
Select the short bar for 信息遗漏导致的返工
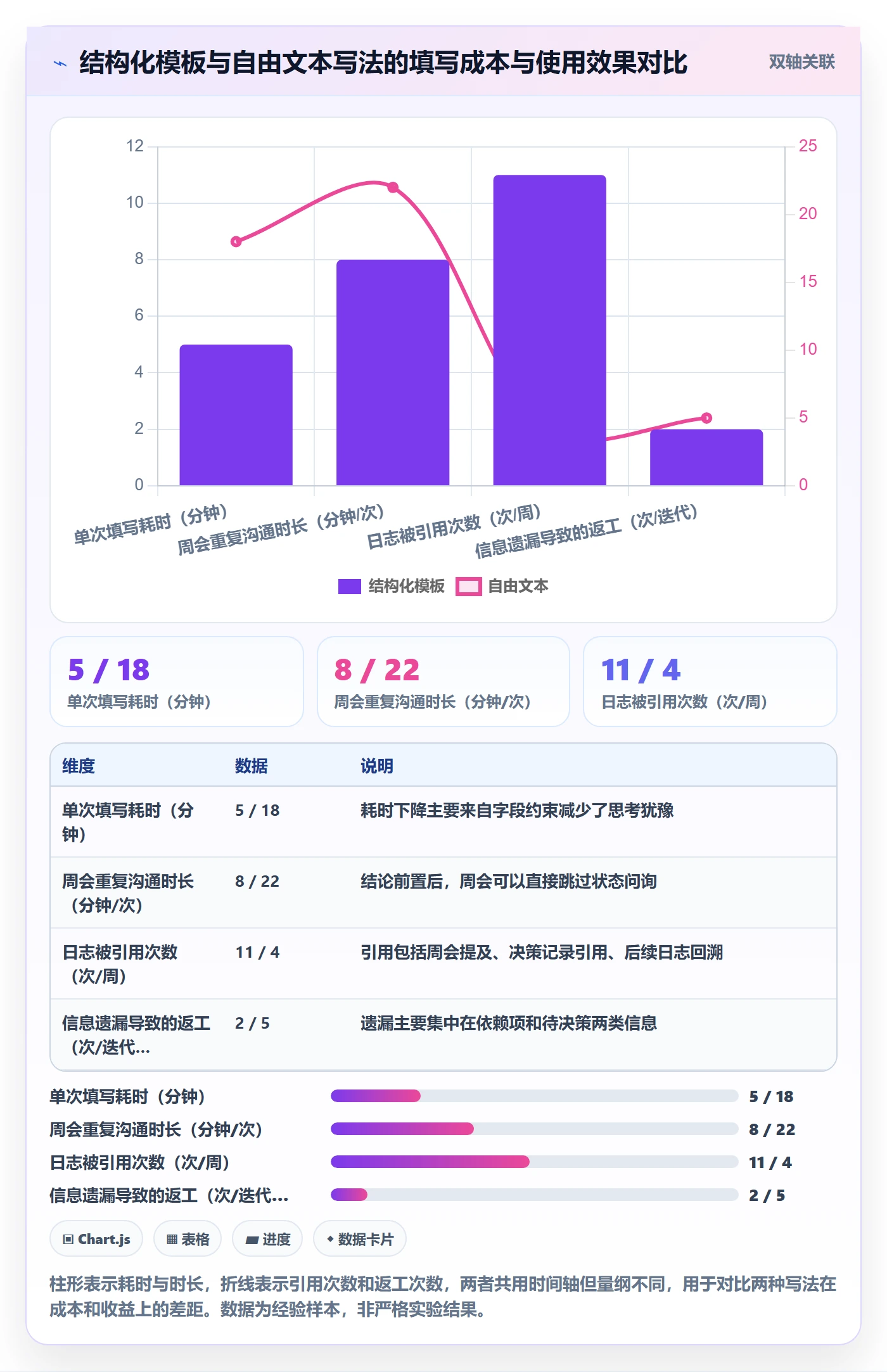click(706, 457)
